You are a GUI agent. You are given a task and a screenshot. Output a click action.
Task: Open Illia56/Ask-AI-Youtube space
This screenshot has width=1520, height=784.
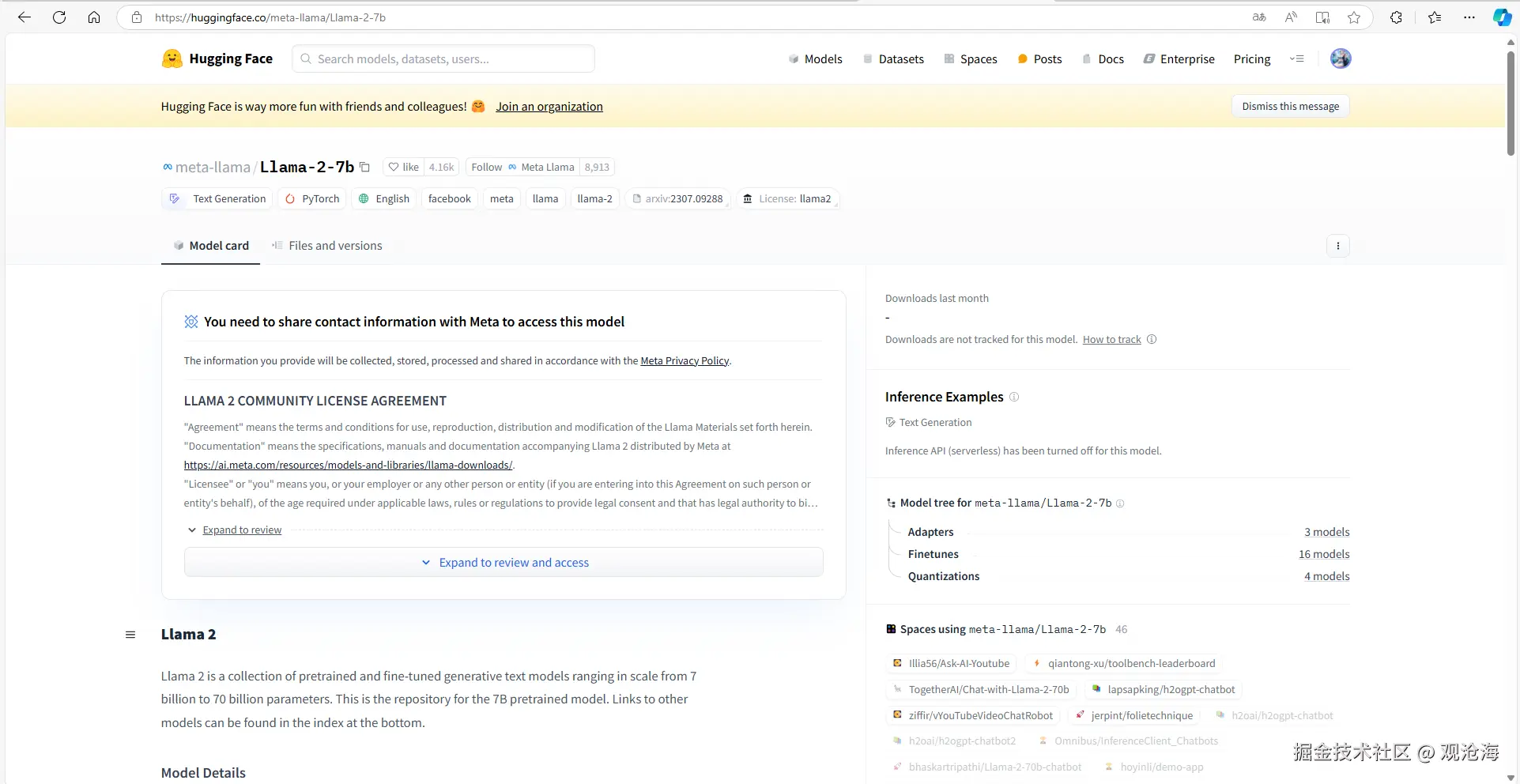click(952, 663)
